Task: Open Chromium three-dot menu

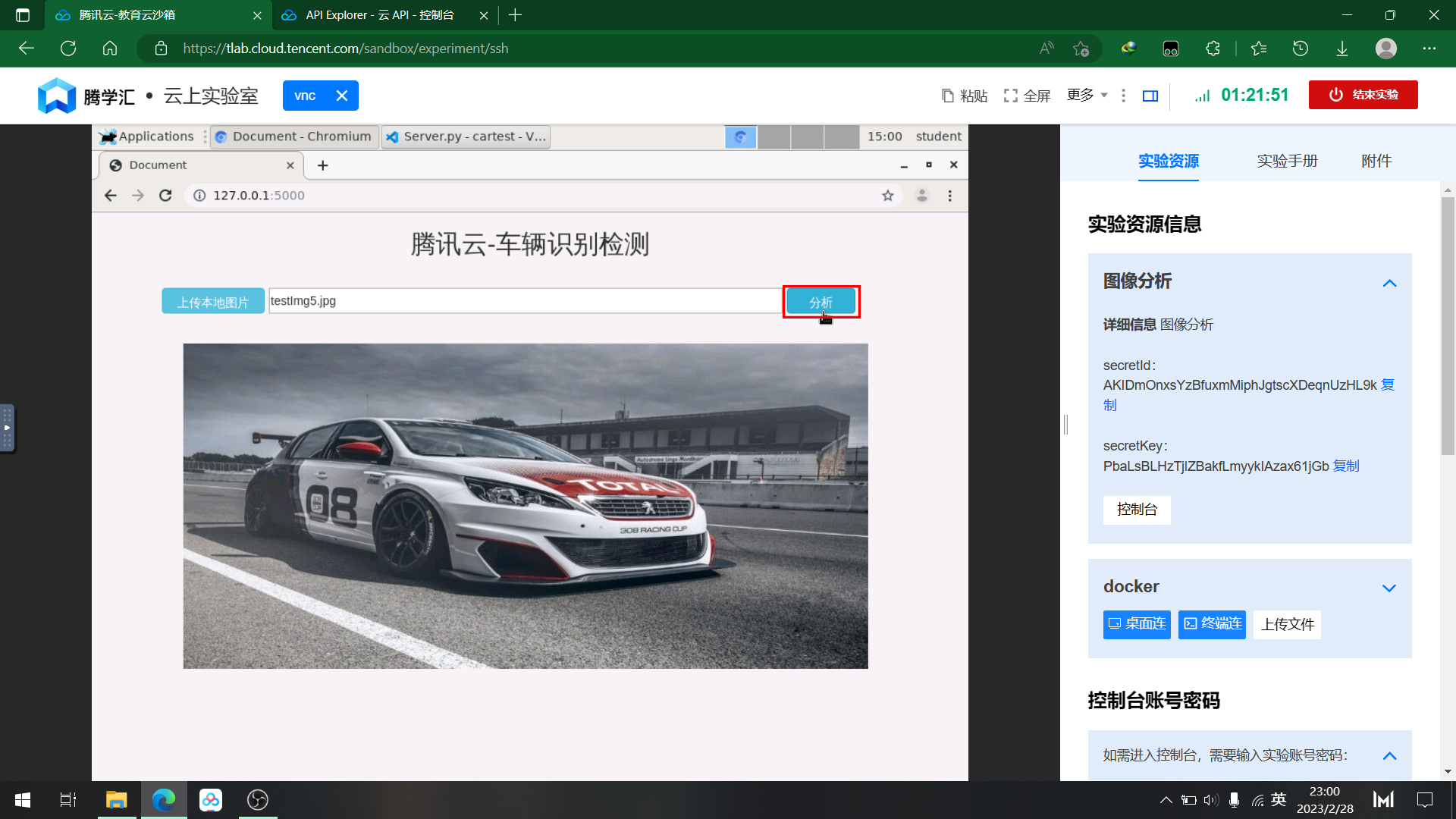Action: pos(949,196)
